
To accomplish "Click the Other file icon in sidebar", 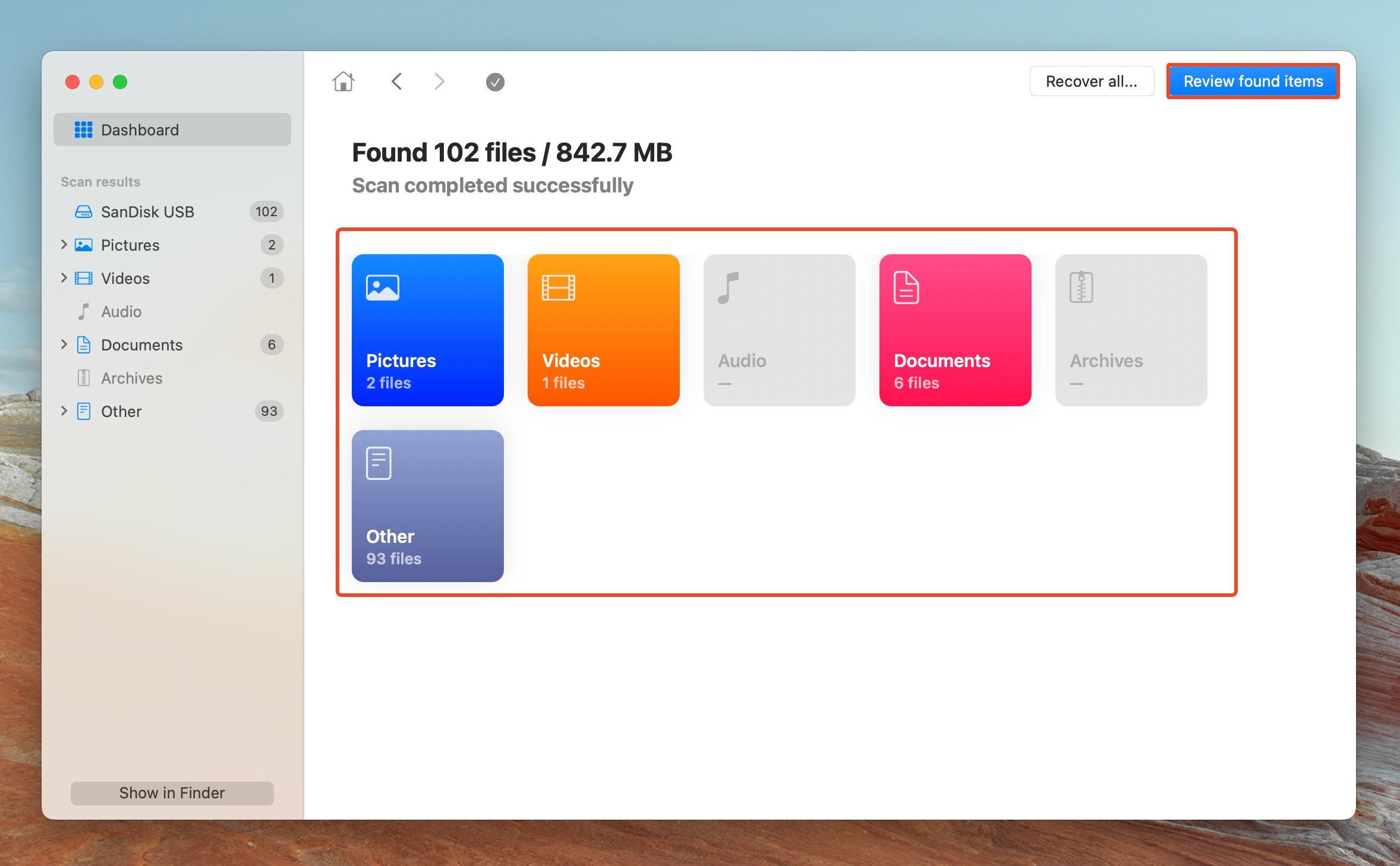I will (84, 412).
